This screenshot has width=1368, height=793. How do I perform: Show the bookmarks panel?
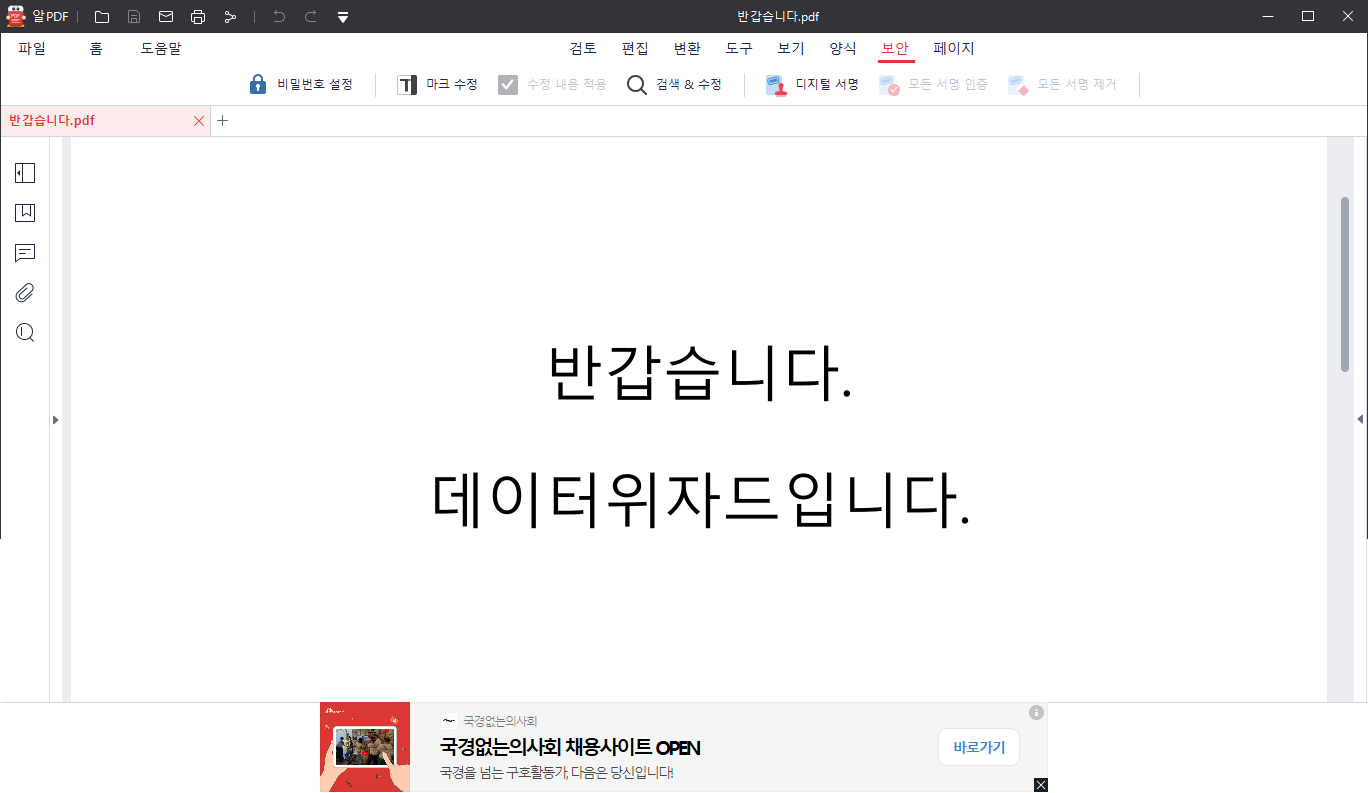(24, 212)
